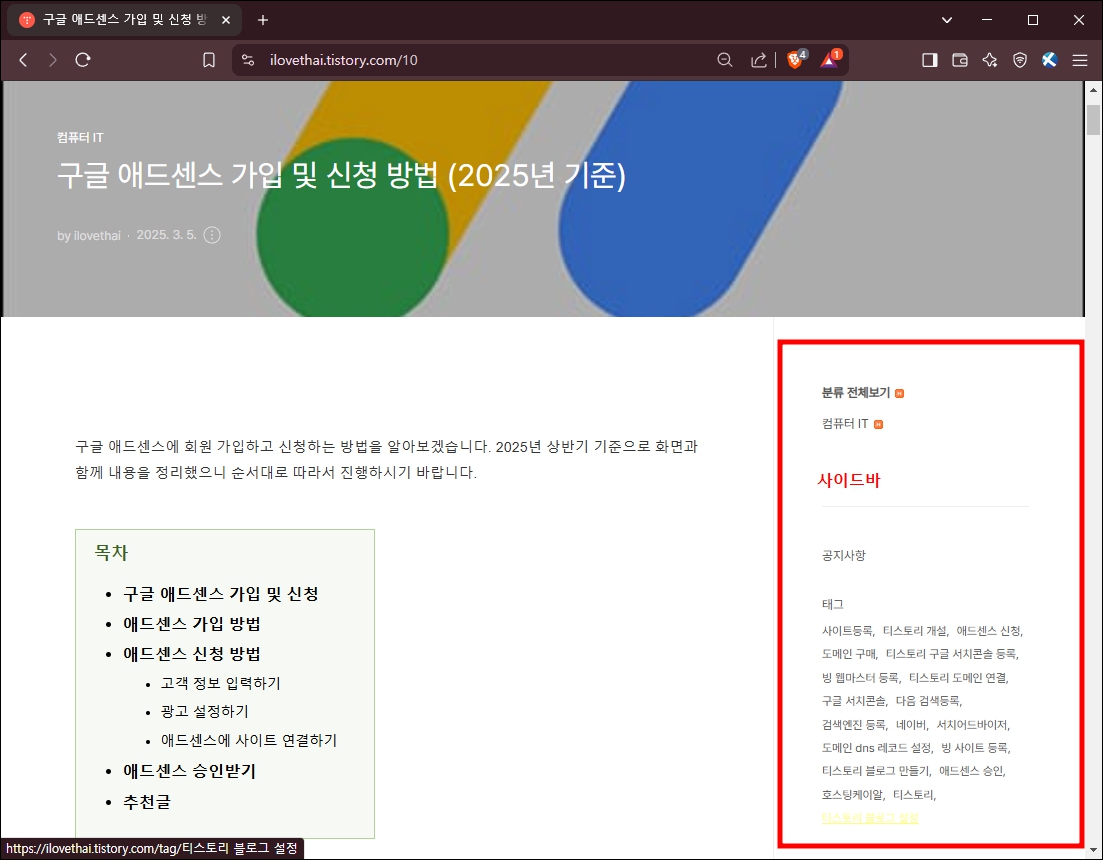Open the highlighted 티스토리 블로그 설정 tag
Screen dimensions: 1103x860
869,819
